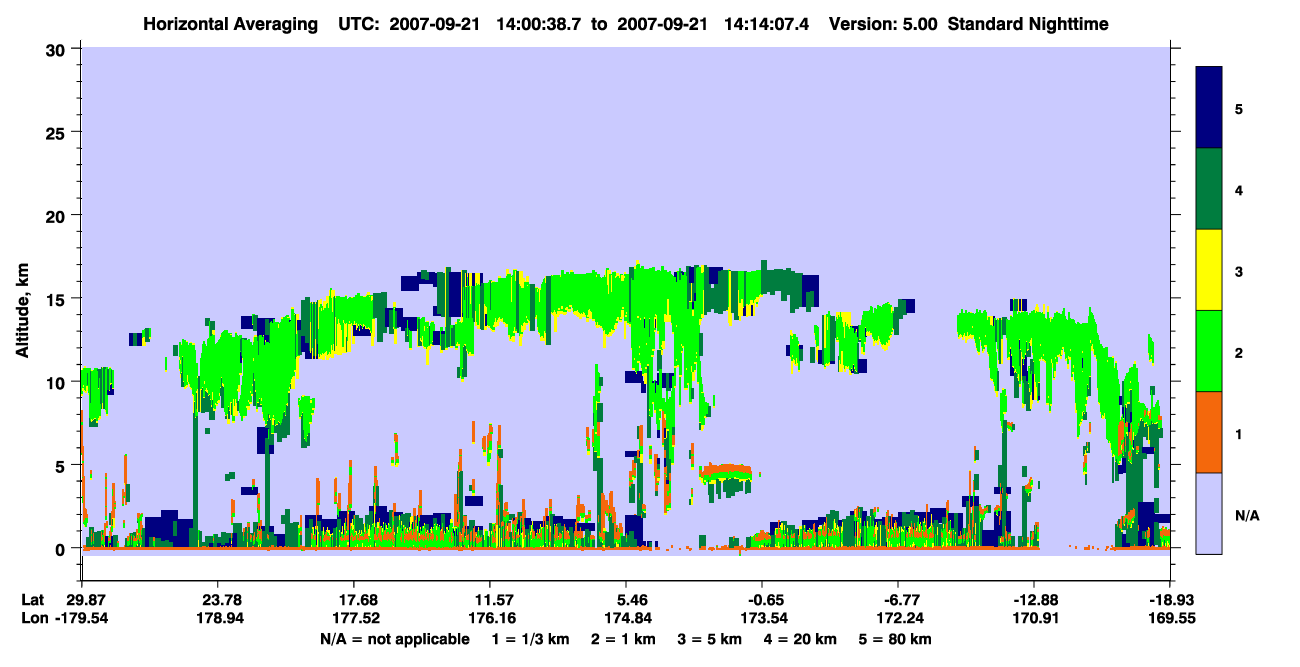Click 'Standard Nighttime' in the title
The width and height of the screenshot is (1300, 667).
[1029, 23]
